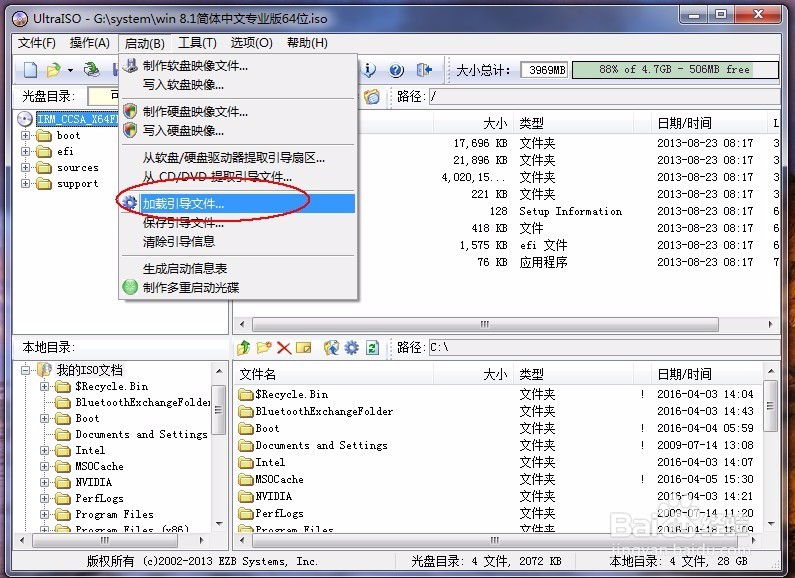Open the dropdown arrow beside Open icon

[70, 70]
